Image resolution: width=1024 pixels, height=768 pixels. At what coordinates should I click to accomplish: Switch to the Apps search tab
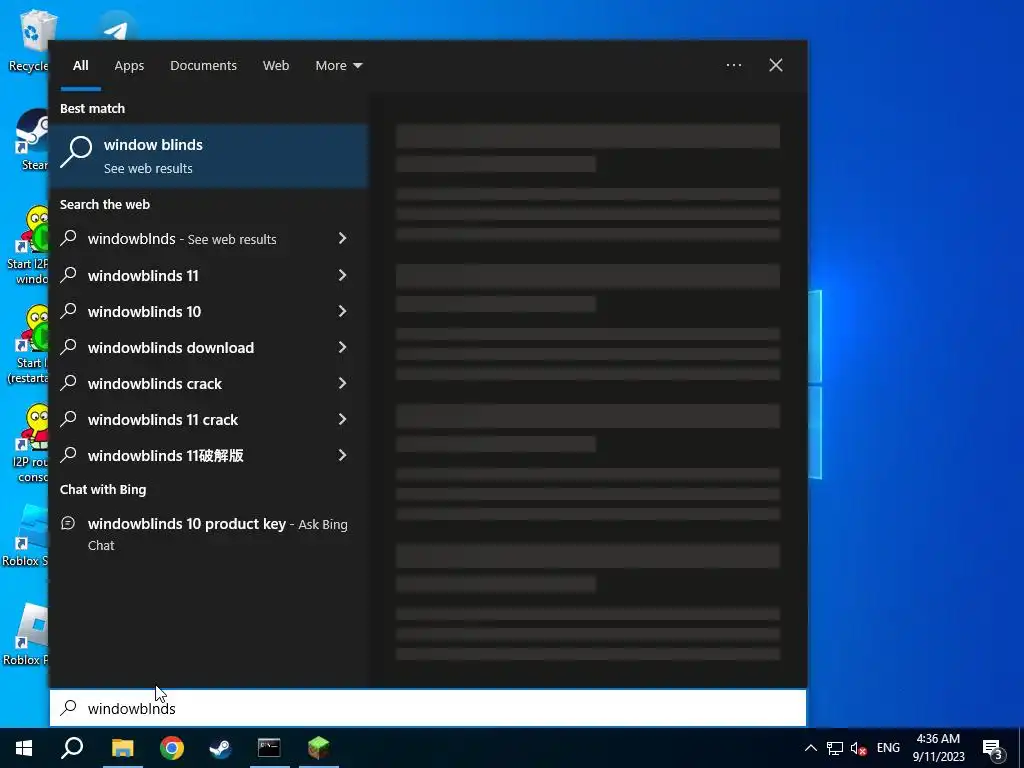click(129, 65)
